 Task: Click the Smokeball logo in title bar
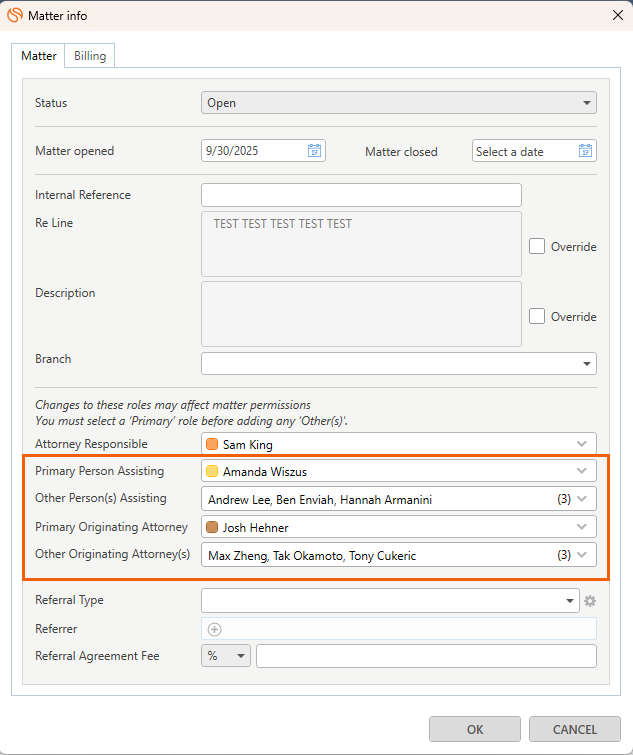(15, 14)
